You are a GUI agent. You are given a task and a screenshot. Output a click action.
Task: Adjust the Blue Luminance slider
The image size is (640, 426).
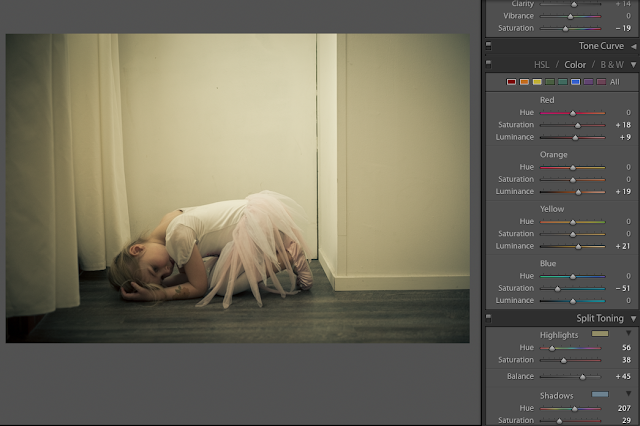click(x=573, y=301)
